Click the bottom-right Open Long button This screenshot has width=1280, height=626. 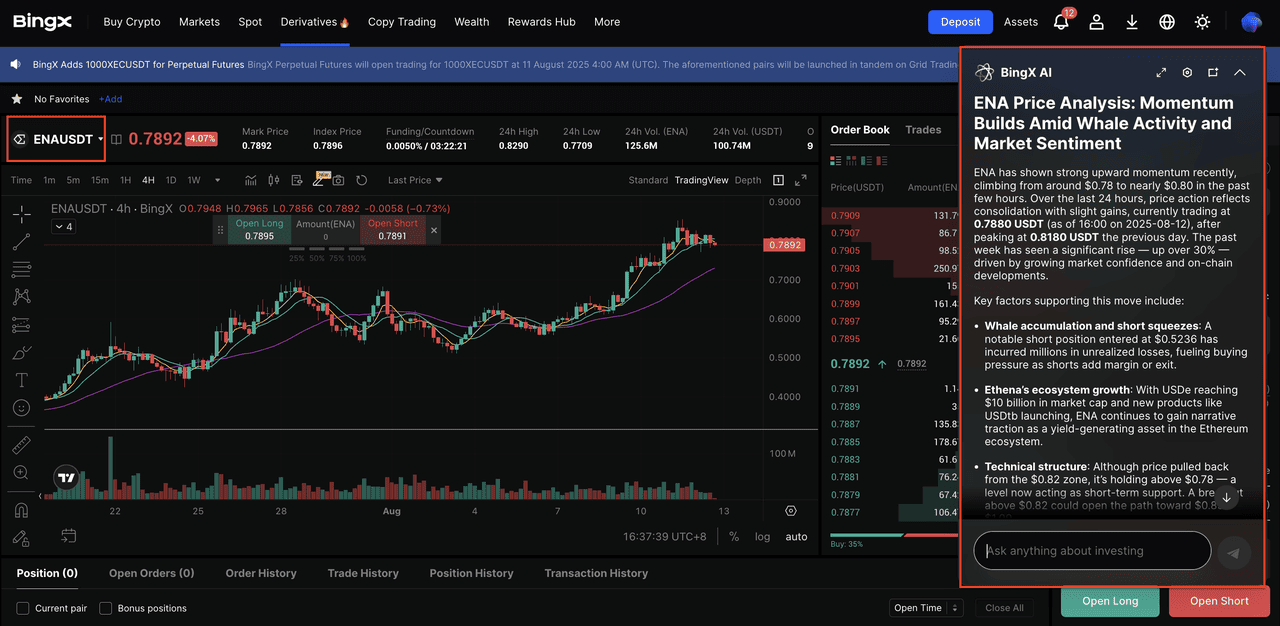point(1110,601)
